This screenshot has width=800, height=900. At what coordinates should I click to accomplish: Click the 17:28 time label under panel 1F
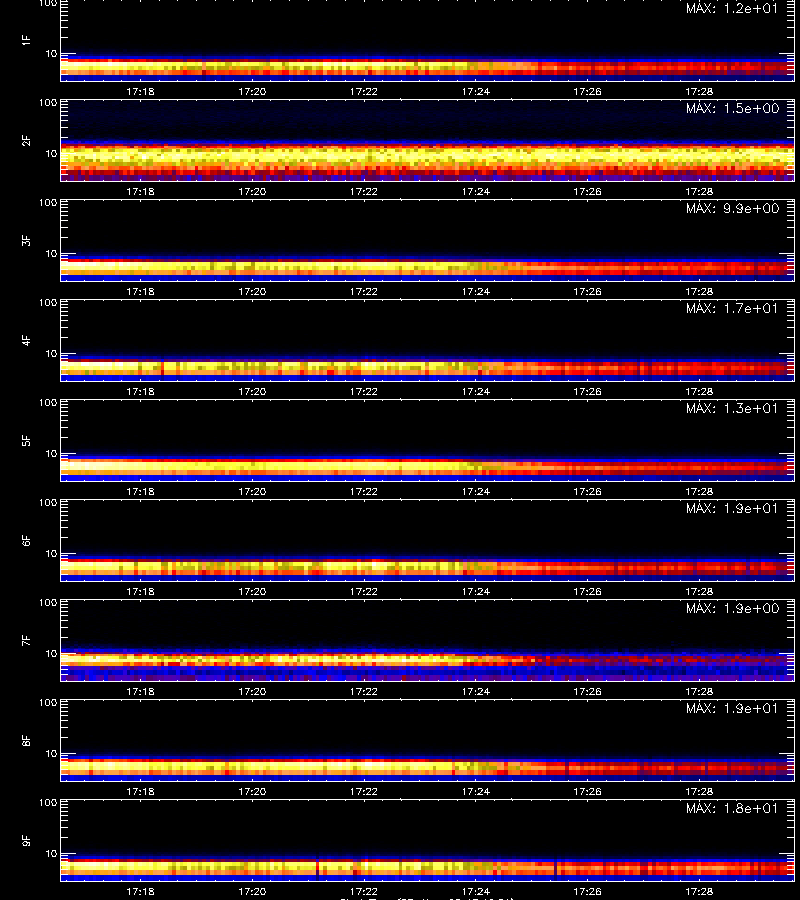pyautogui.click(x=699, y=91)
